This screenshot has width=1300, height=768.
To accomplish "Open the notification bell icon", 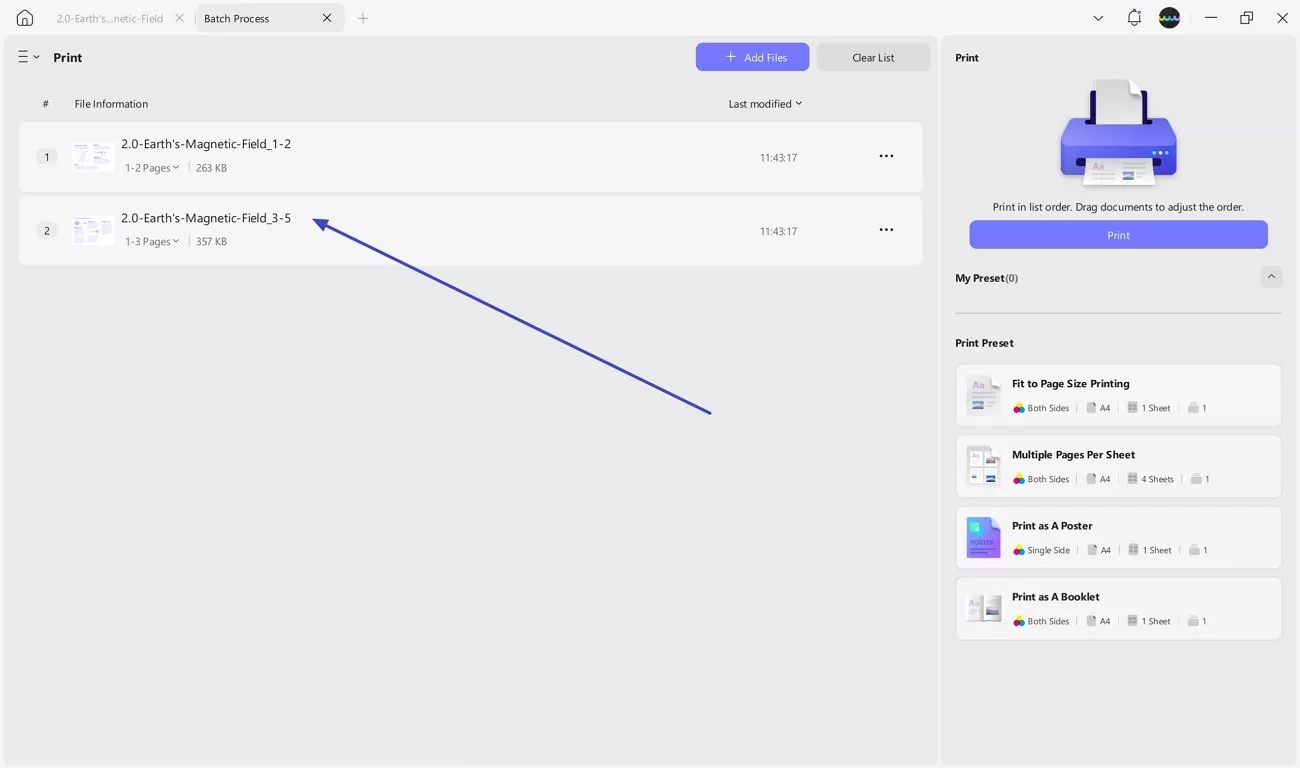I will (1133, 17).
